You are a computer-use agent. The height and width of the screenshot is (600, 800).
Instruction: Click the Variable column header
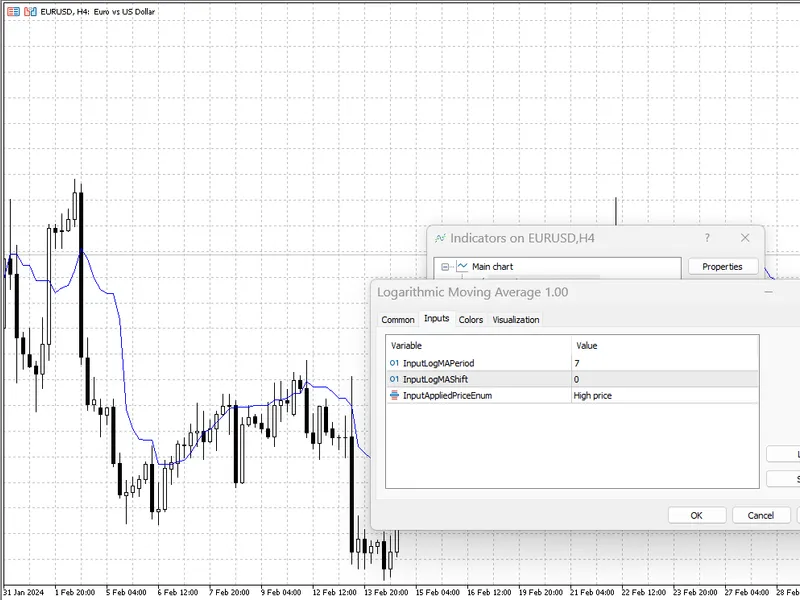click(479, 345)
